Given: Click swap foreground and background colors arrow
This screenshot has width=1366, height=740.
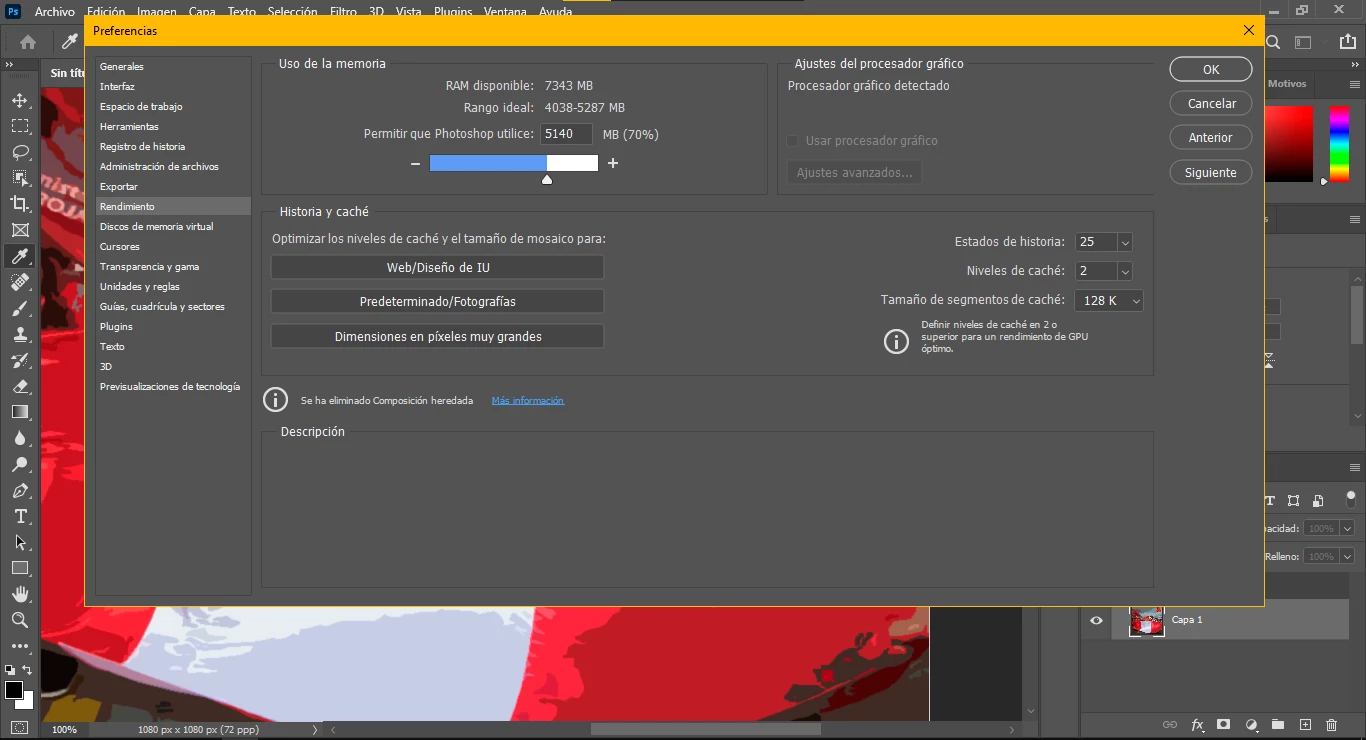Looking at the screenshot, I should coord(28,670).
